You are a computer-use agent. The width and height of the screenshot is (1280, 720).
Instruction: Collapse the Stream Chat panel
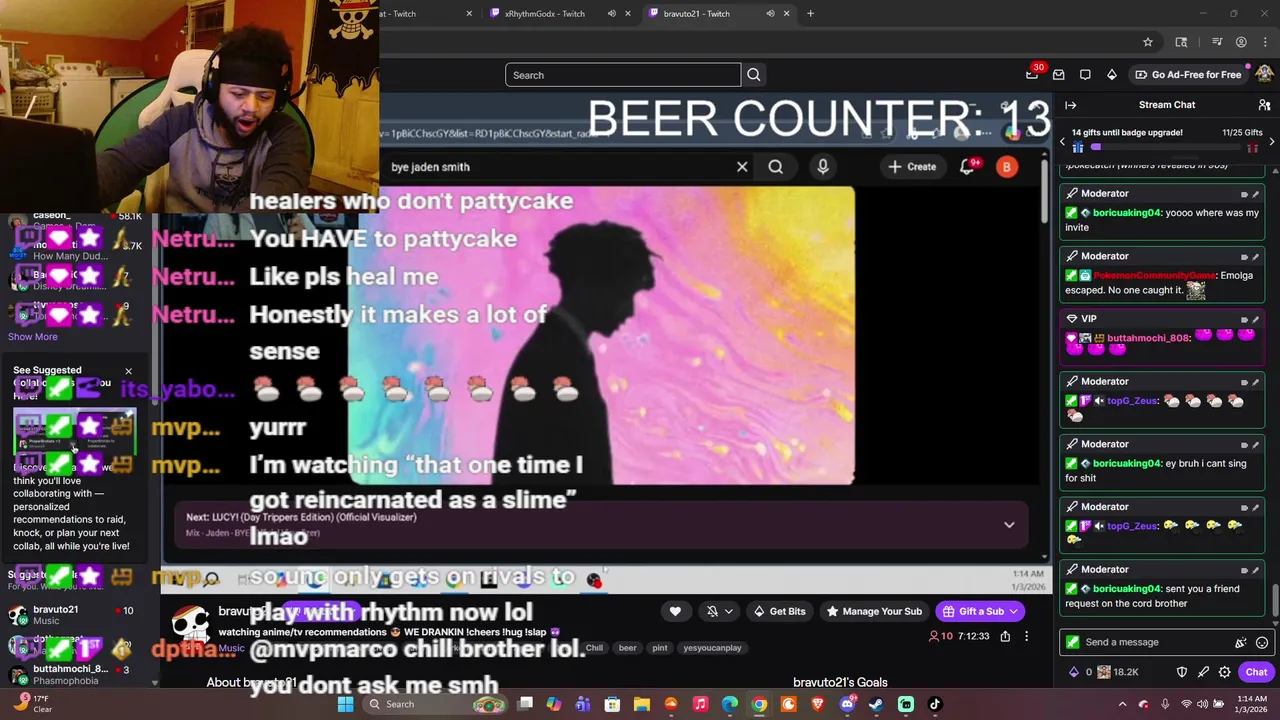(x=1070, y=105)
